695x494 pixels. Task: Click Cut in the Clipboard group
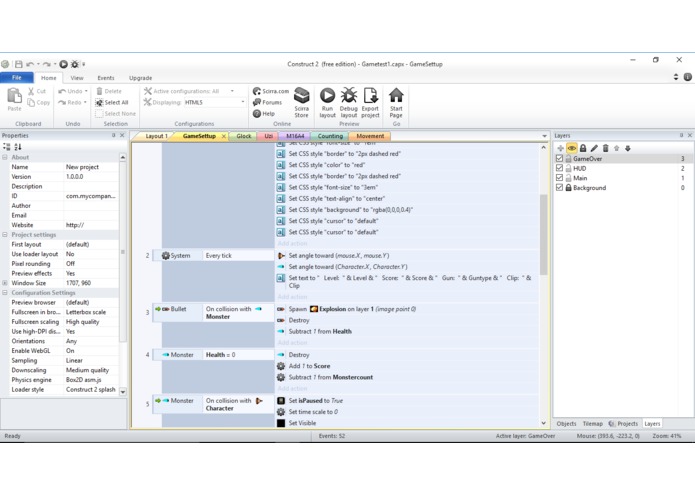tap(37, 91)
